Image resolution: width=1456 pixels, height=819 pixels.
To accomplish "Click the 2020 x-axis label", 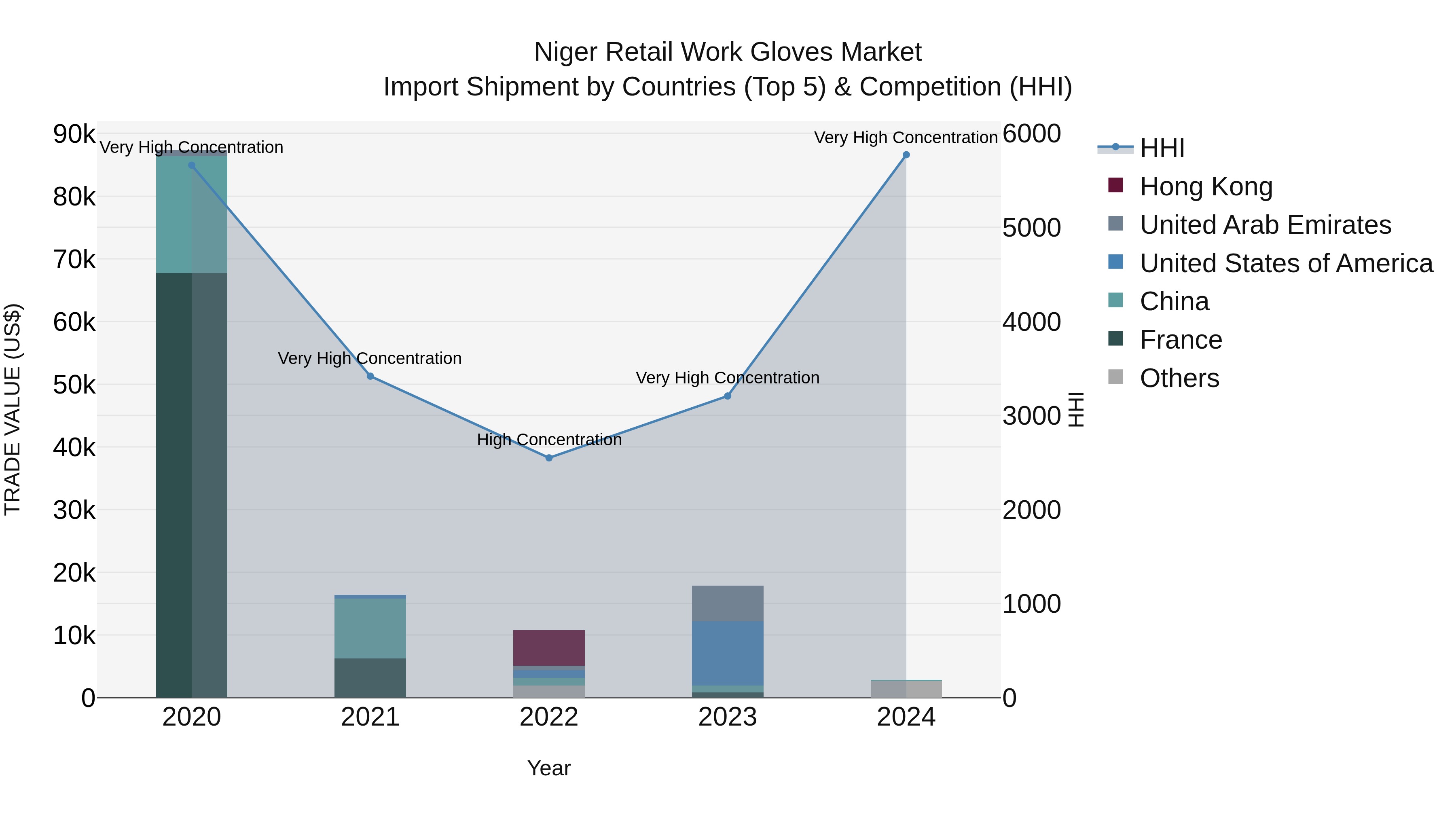I will pyautogui.click(x=192, y=717).
